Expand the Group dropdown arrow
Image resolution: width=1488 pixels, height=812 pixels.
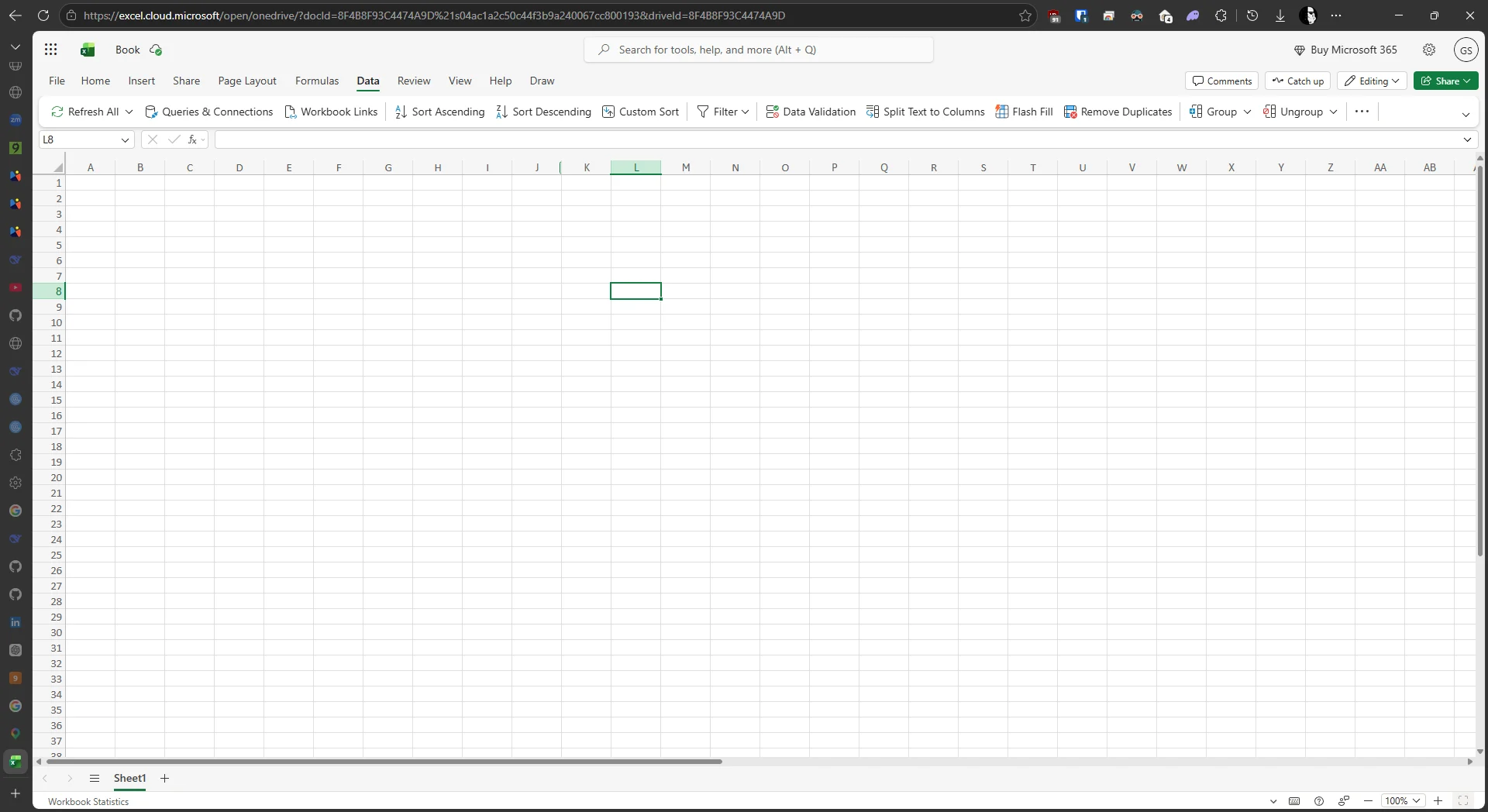(1247, 112)
